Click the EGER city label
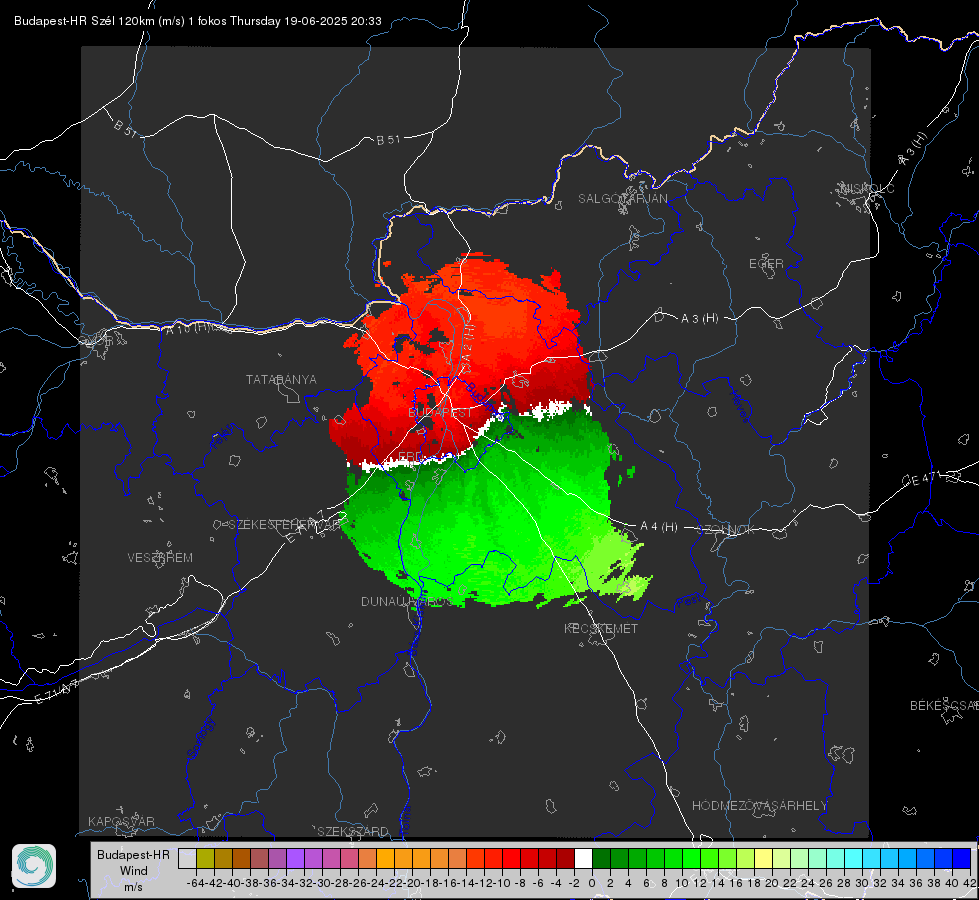This screenshot has width=979, height=900. (766, 264)
